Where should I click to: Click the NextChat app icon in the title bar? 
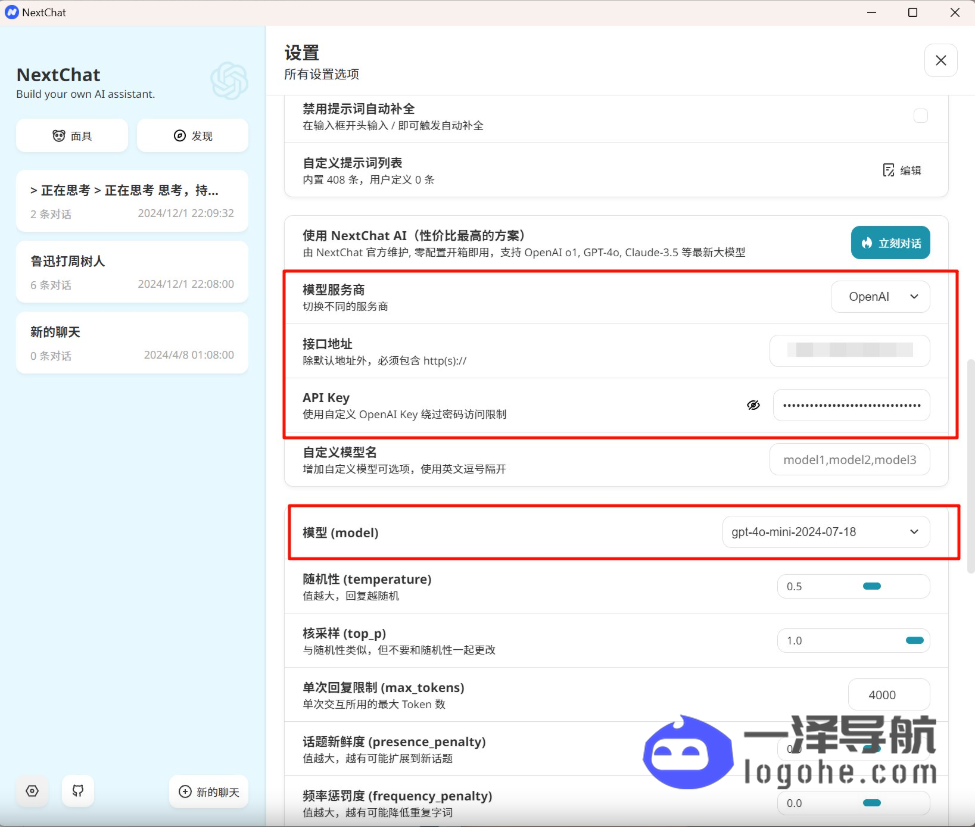[12, 12]
